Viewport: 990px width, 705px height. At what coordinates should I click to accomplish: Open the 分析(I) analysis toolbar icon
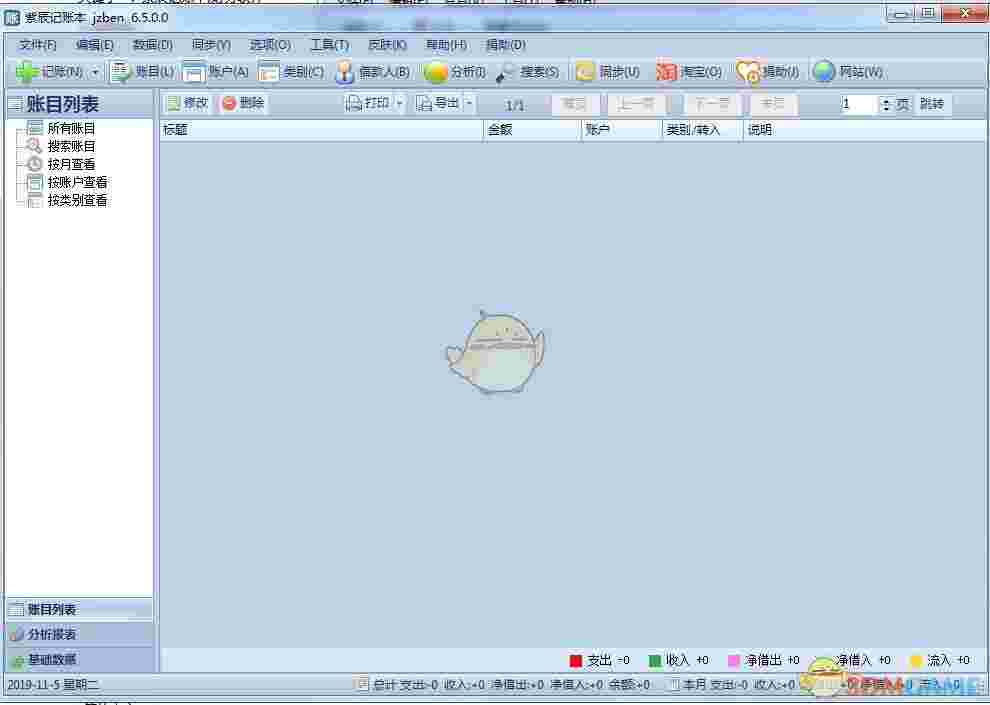point(436,72)
